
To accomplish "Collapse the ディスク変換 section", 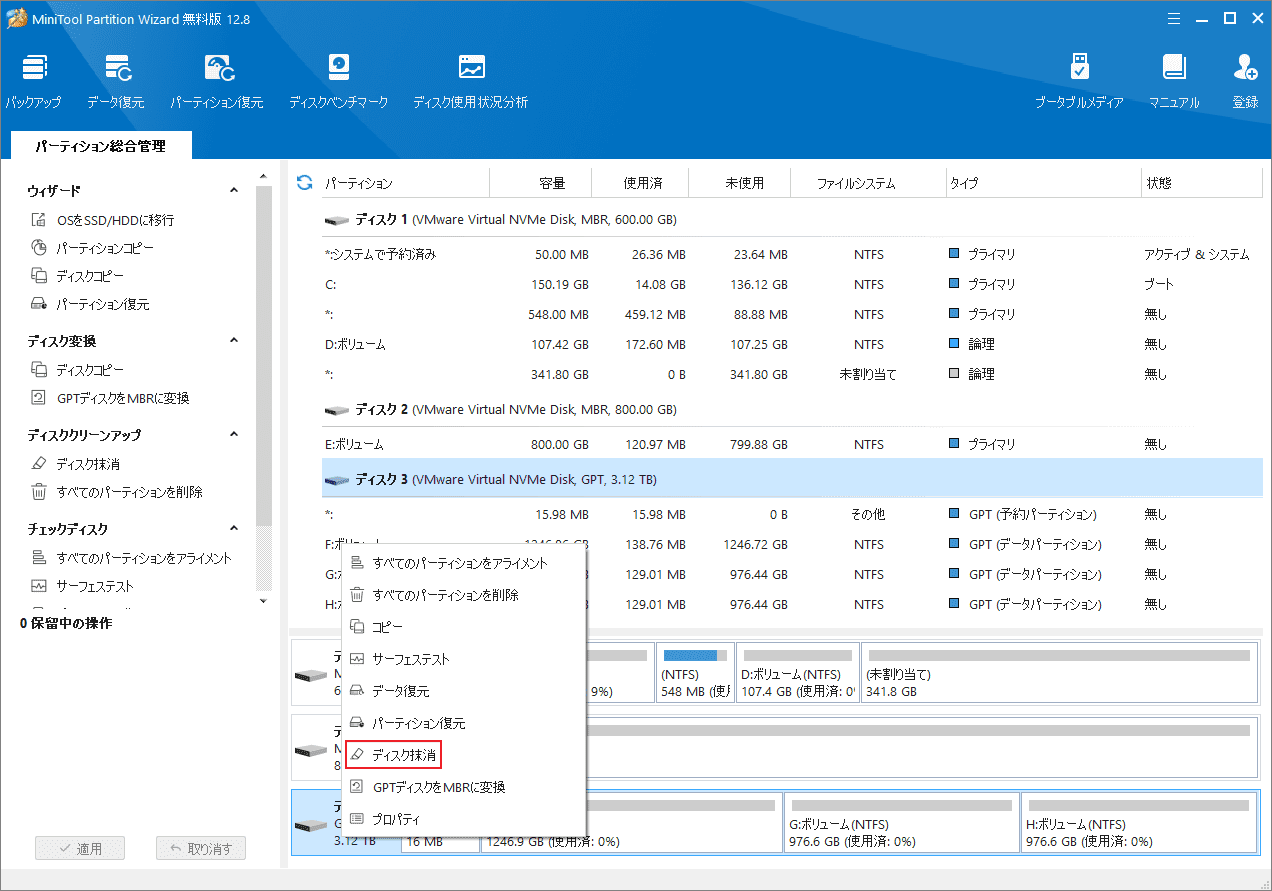I will [x=233, y=339].
